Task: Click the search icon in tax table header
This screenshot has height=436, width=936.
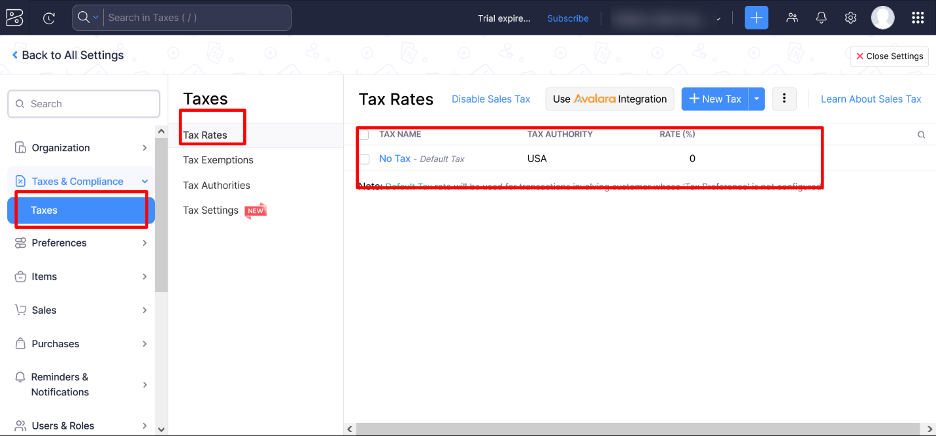Action: [921, 135]
